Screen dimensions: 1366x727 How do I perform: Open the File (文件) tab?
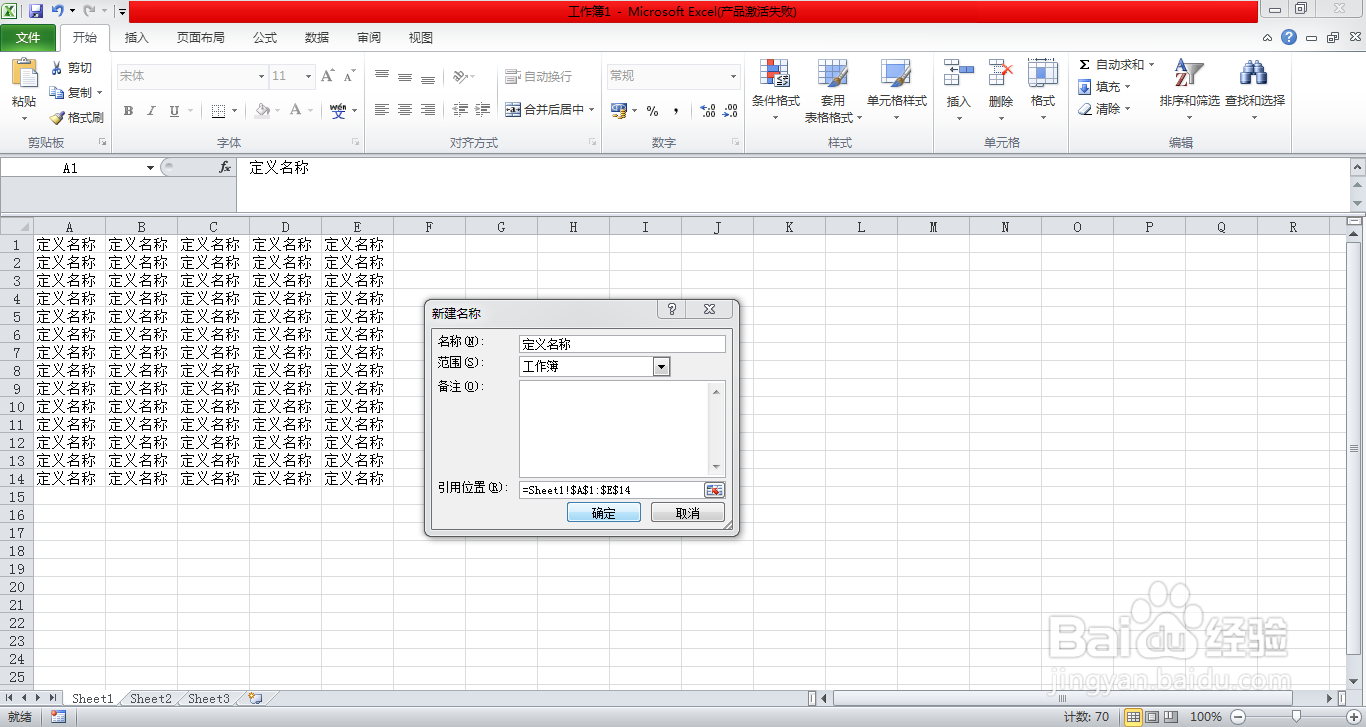click(x=28, y=38)
